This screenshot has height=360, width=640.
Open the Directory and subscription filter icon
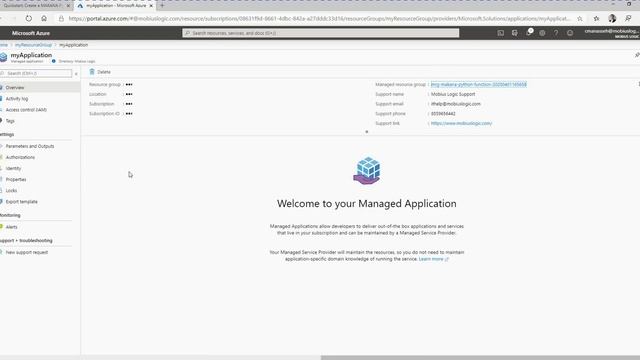[515, 33]
